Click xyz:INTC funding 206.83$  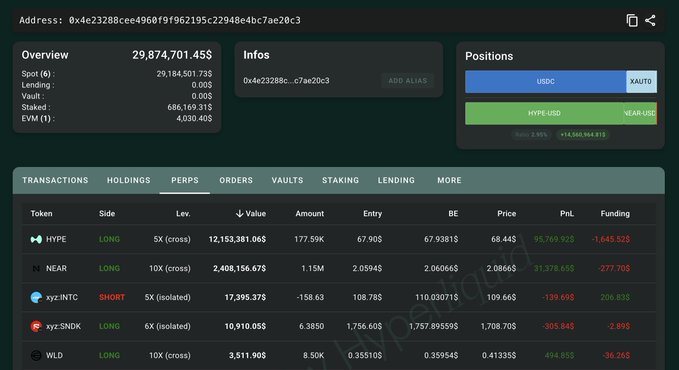click(x=615, y=297)
